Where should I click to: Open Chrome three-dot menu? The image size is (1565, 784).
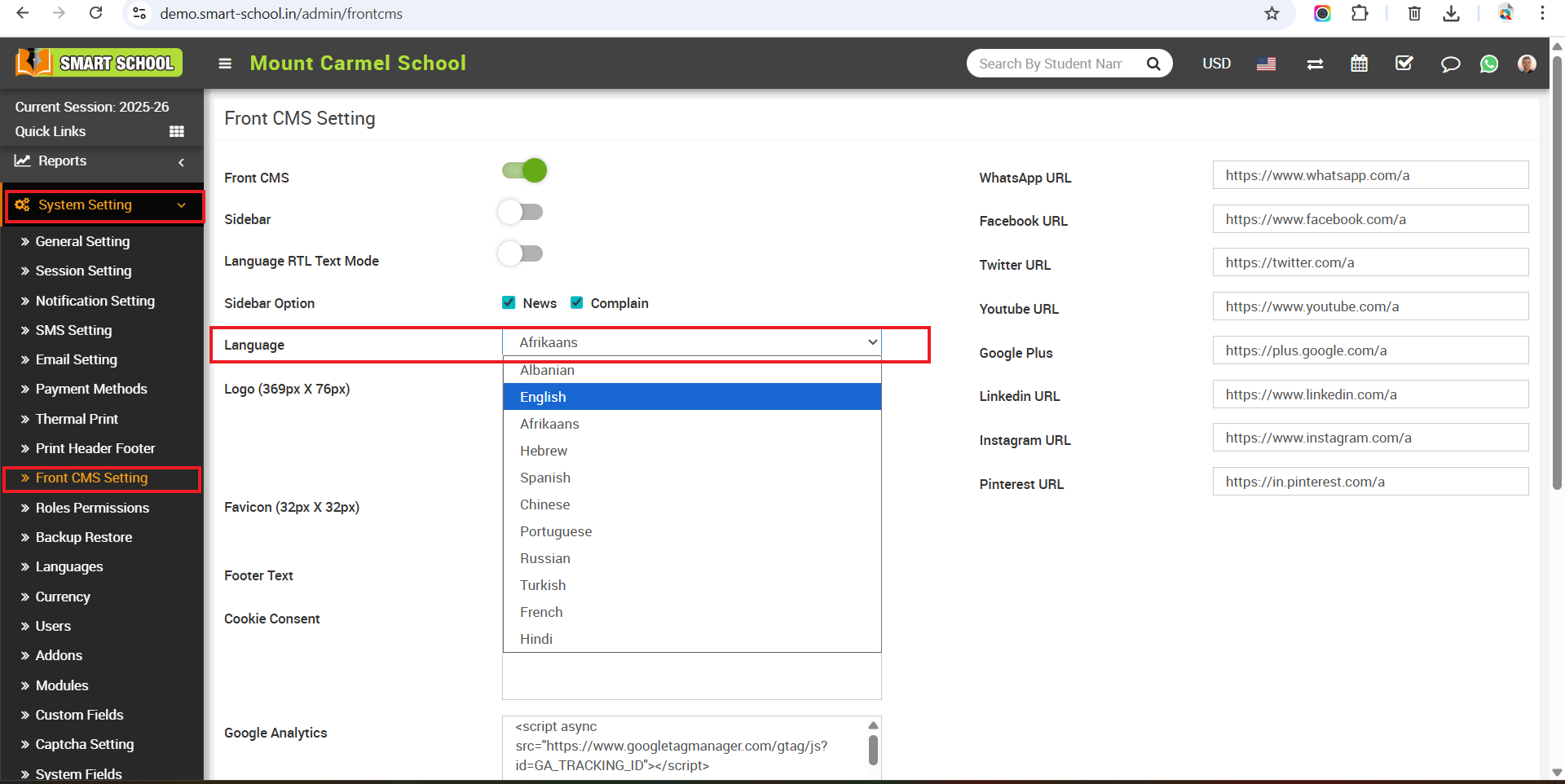click(1542, 13)
